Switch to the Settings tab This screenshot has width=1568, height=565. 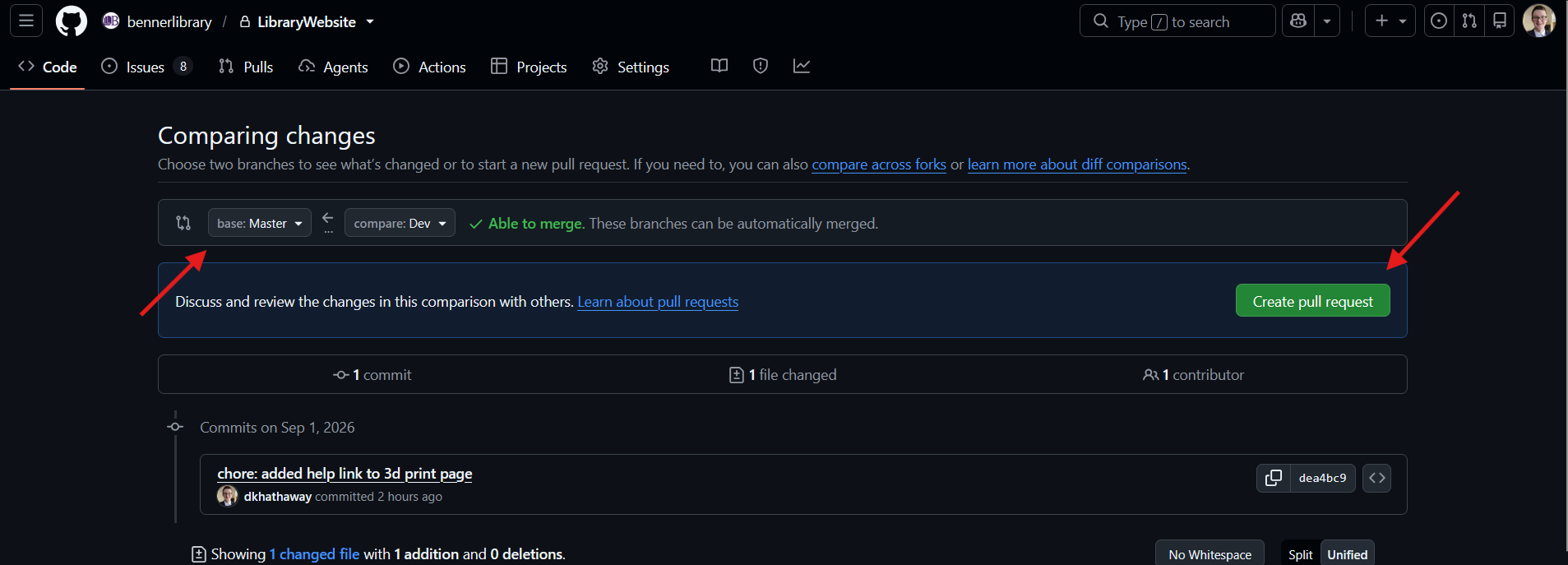(631, 67)
